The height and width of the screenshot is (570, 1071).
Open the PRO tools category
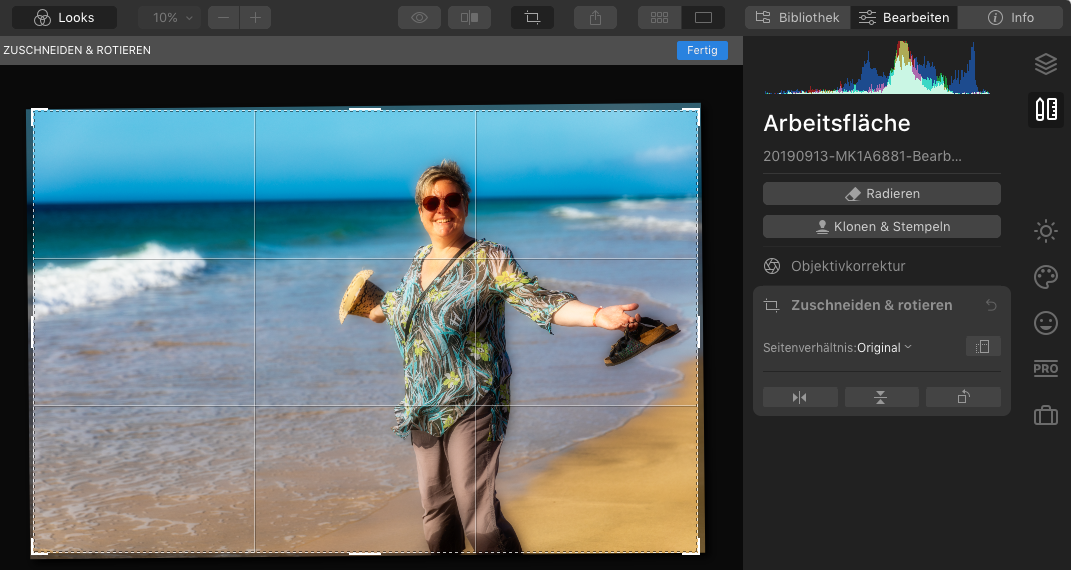(x=1045, y=369)
